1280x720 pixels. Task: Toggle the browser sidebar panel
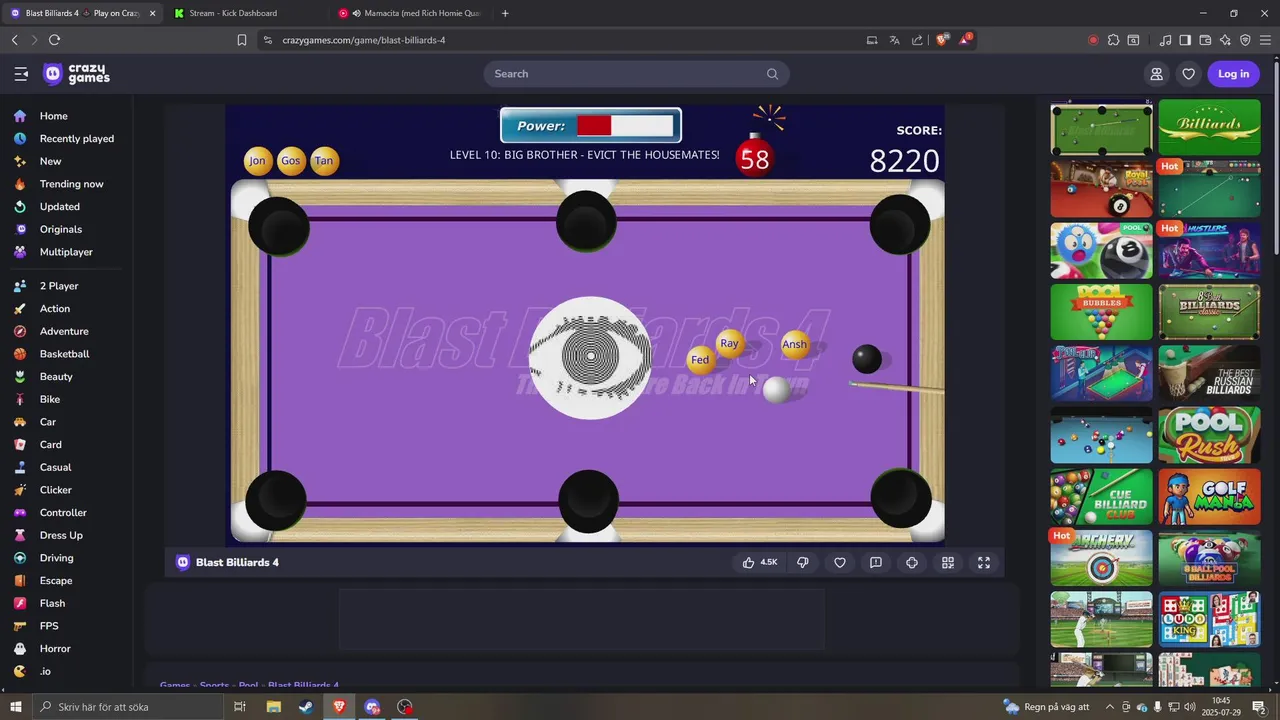coord(1185,40)
